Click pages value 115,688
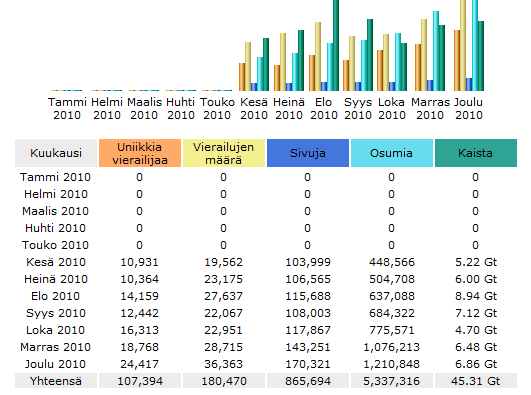The image size is (531, 395). tap(307, 296)
